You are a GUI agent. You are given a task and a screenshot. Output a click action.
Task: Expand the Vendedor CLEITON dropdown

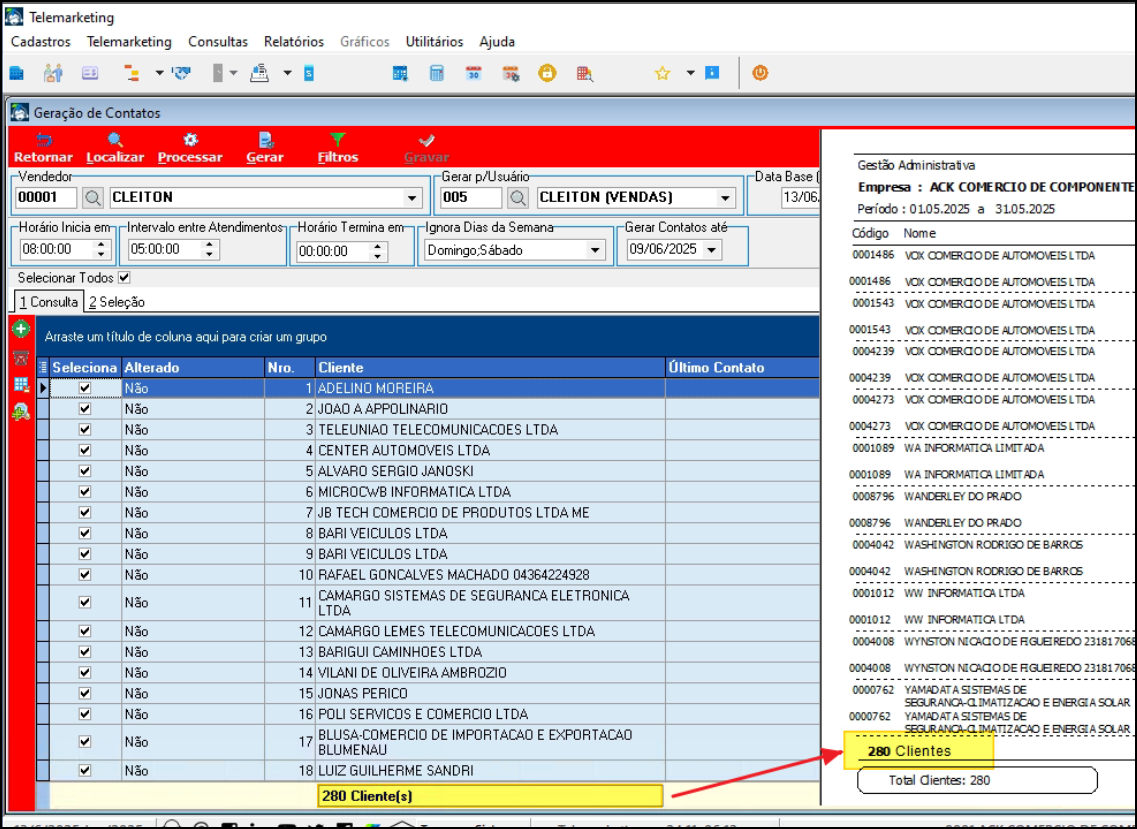point(412,198)
